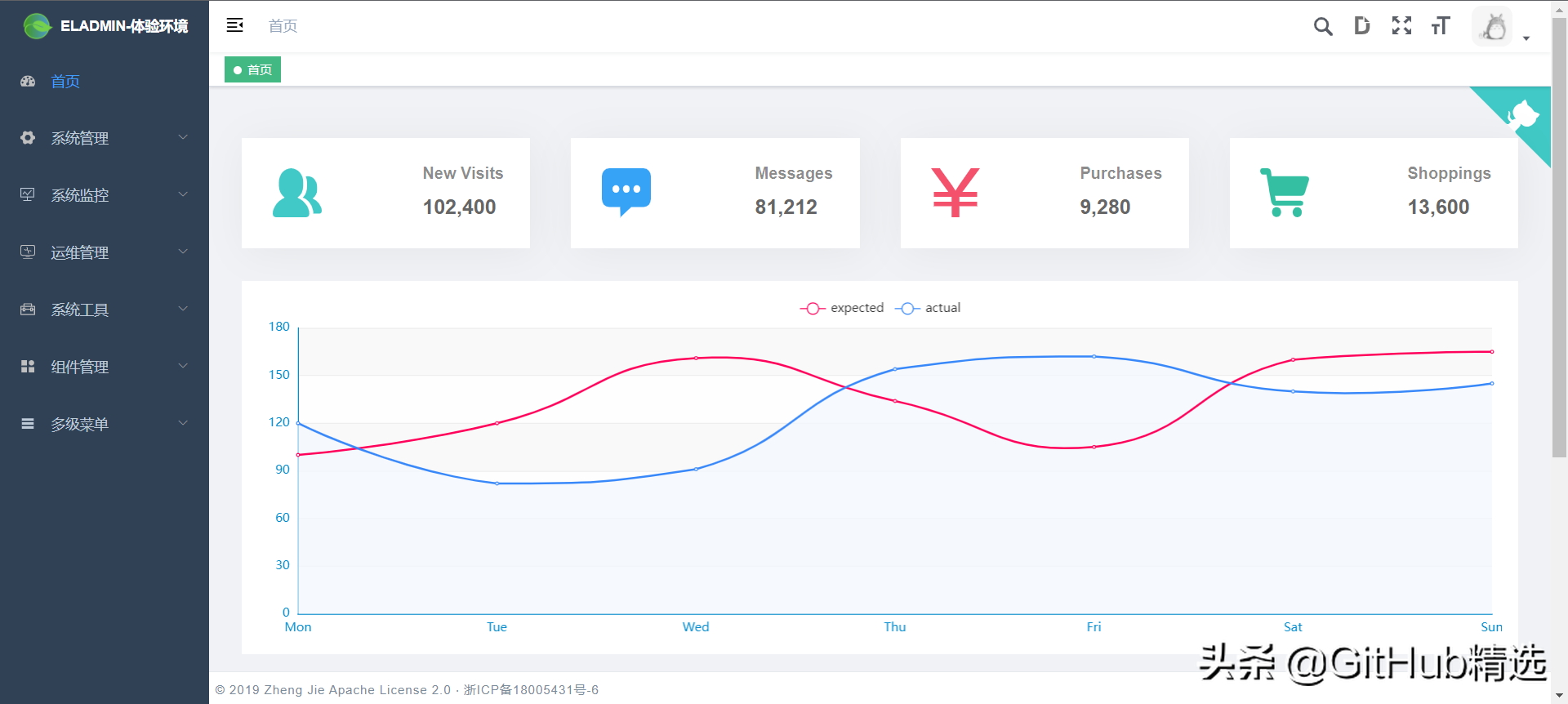Expand the 多级菜单 menu
Viewport: 1568px width, 704px height.
click(105, 424)
